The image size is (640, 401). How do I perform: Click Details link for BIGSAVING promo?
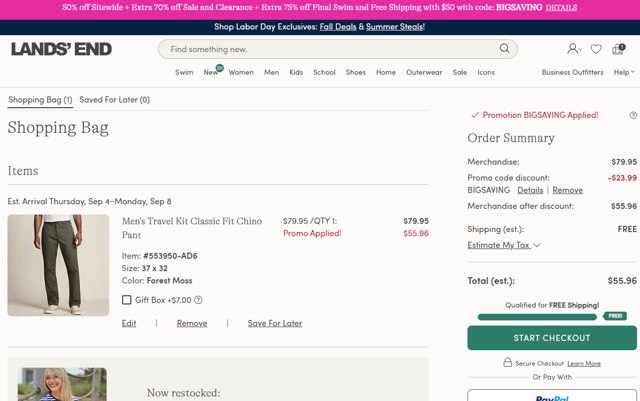pos(530,190)
